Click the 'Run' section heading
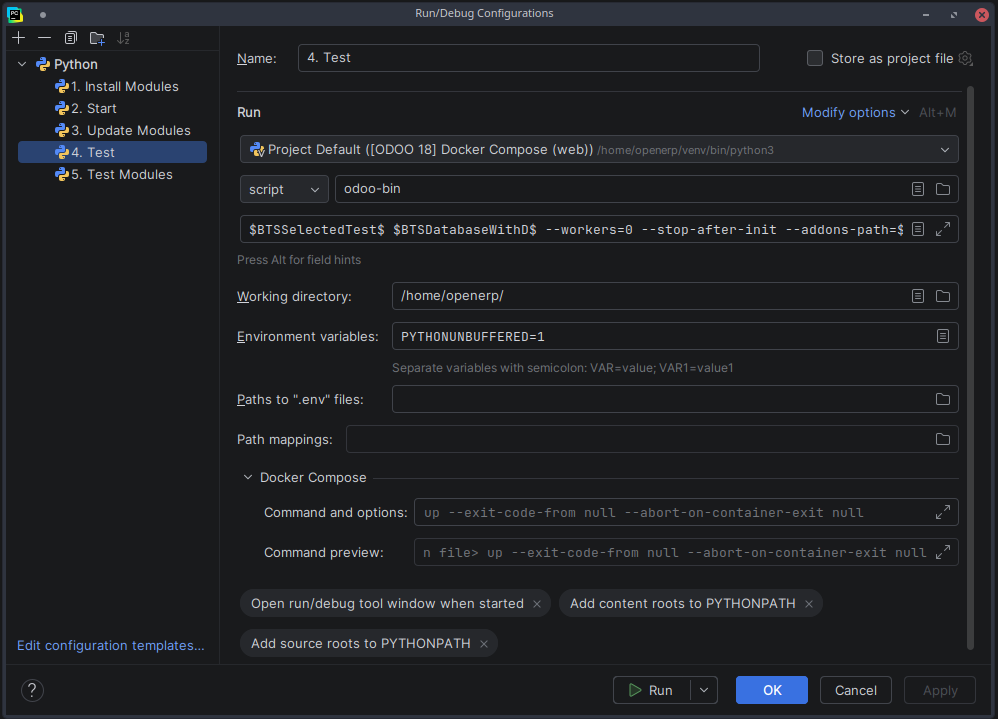This screenshot has height=719, width=998. [249, 113]
